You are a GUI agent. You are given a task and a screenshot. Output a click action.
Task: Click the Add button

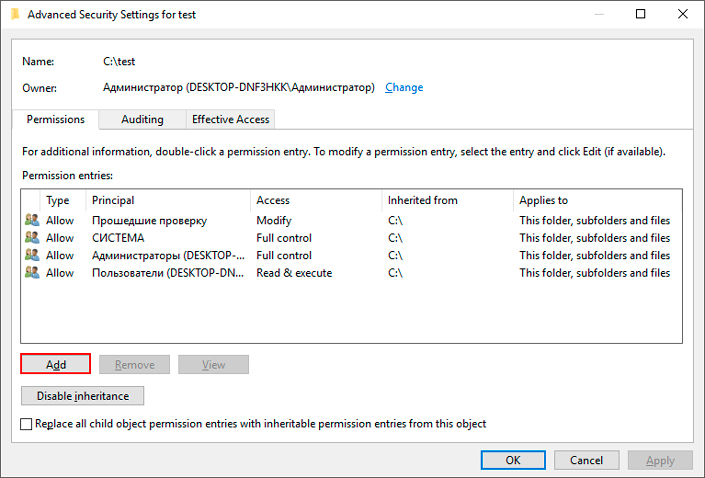tap(56, 364)
